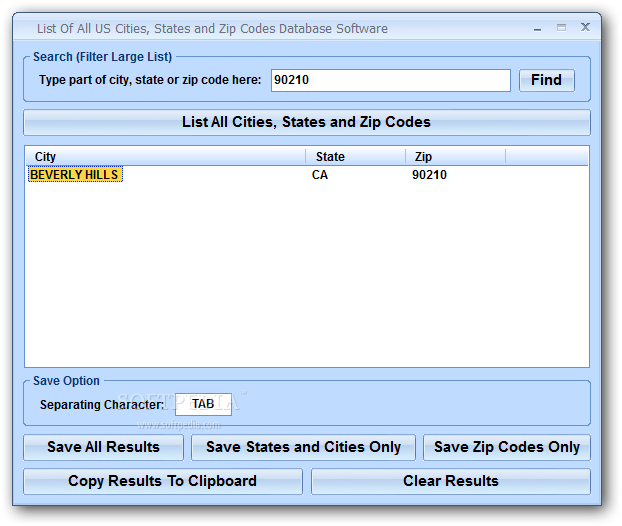Focus the zip code search field
The image size is (622, 526).
391,80
